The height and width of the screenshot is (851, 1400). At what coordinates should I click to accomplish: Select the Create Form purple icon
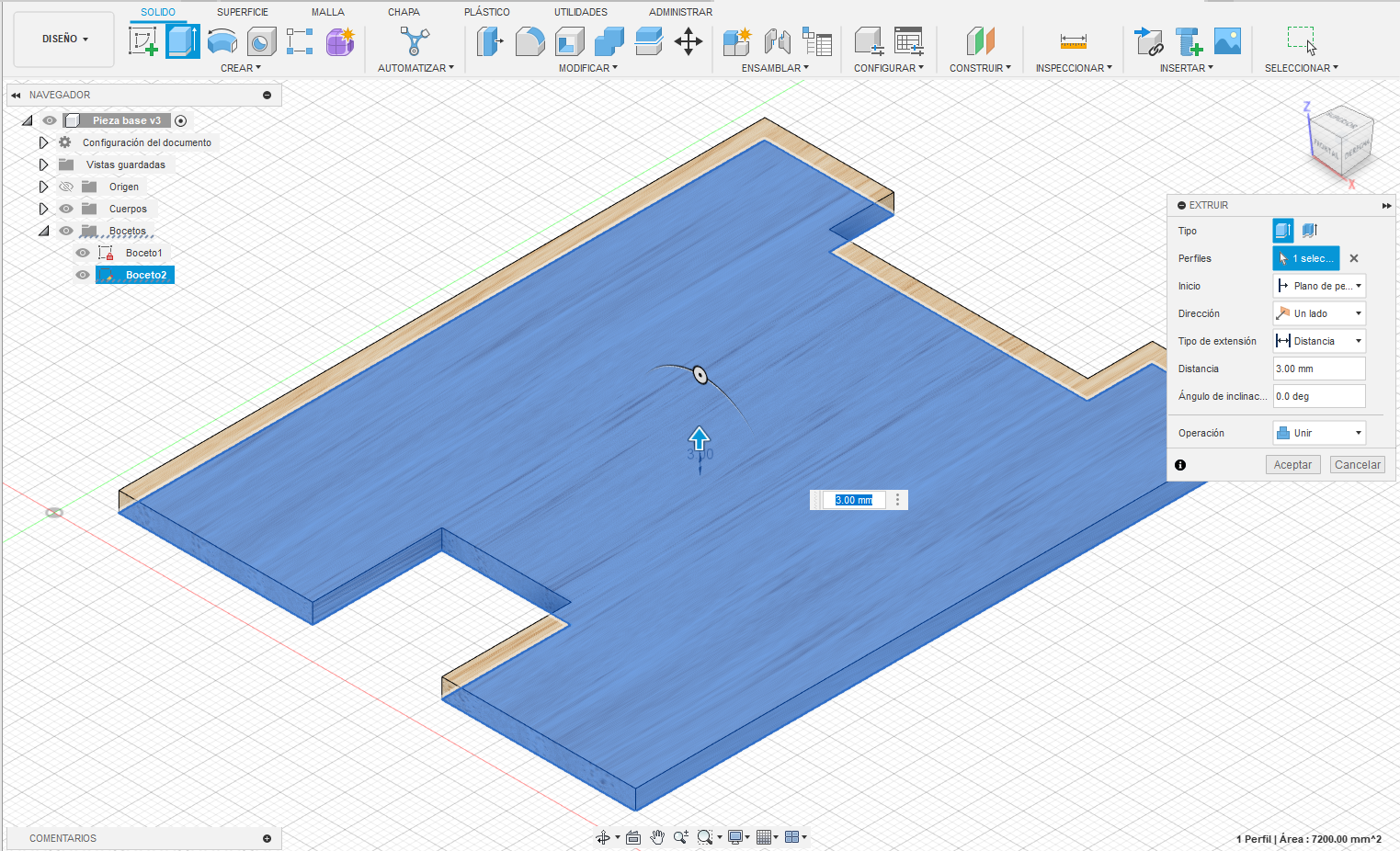pyautogui.click(x=340, y=41)
